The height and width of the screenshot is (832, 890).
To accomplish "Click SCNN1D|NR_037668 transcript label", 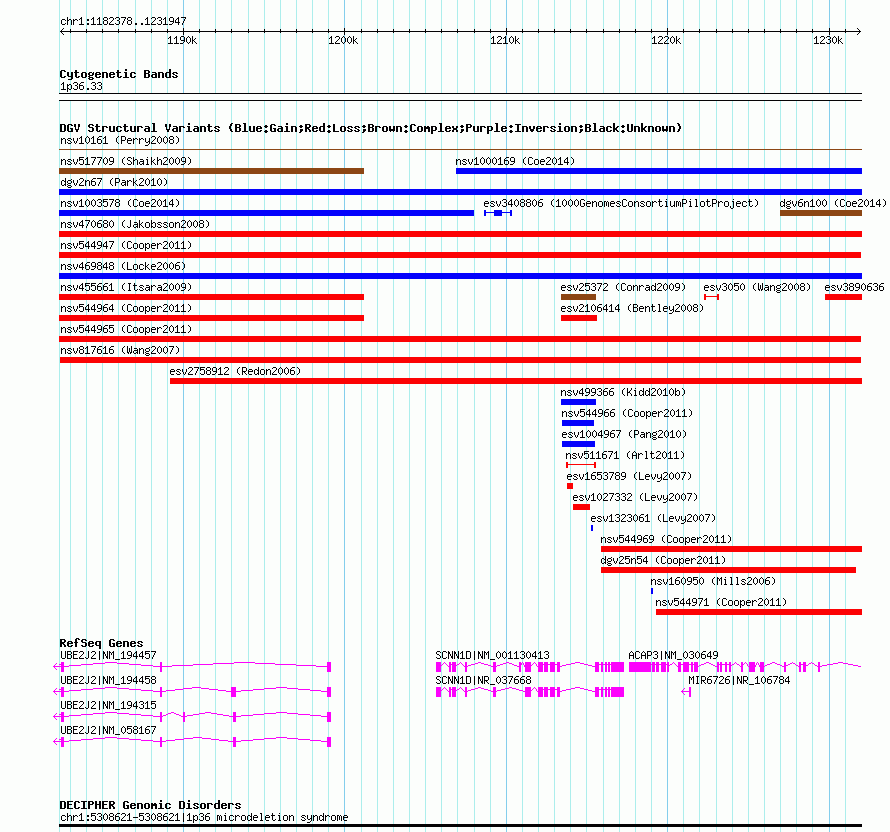I will (x=483, y=680).
